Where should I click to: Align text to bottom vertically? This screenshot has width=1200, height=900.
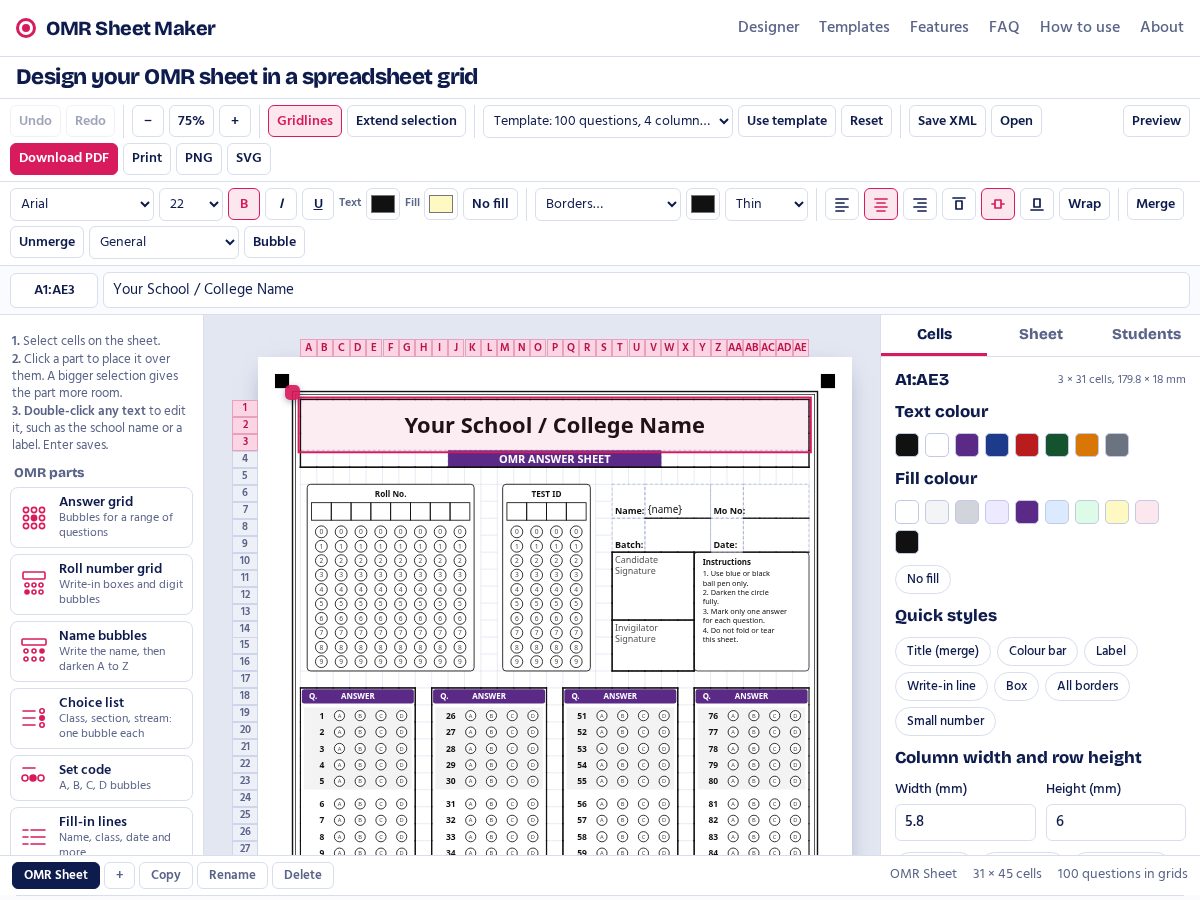[x=1037, y=204]
